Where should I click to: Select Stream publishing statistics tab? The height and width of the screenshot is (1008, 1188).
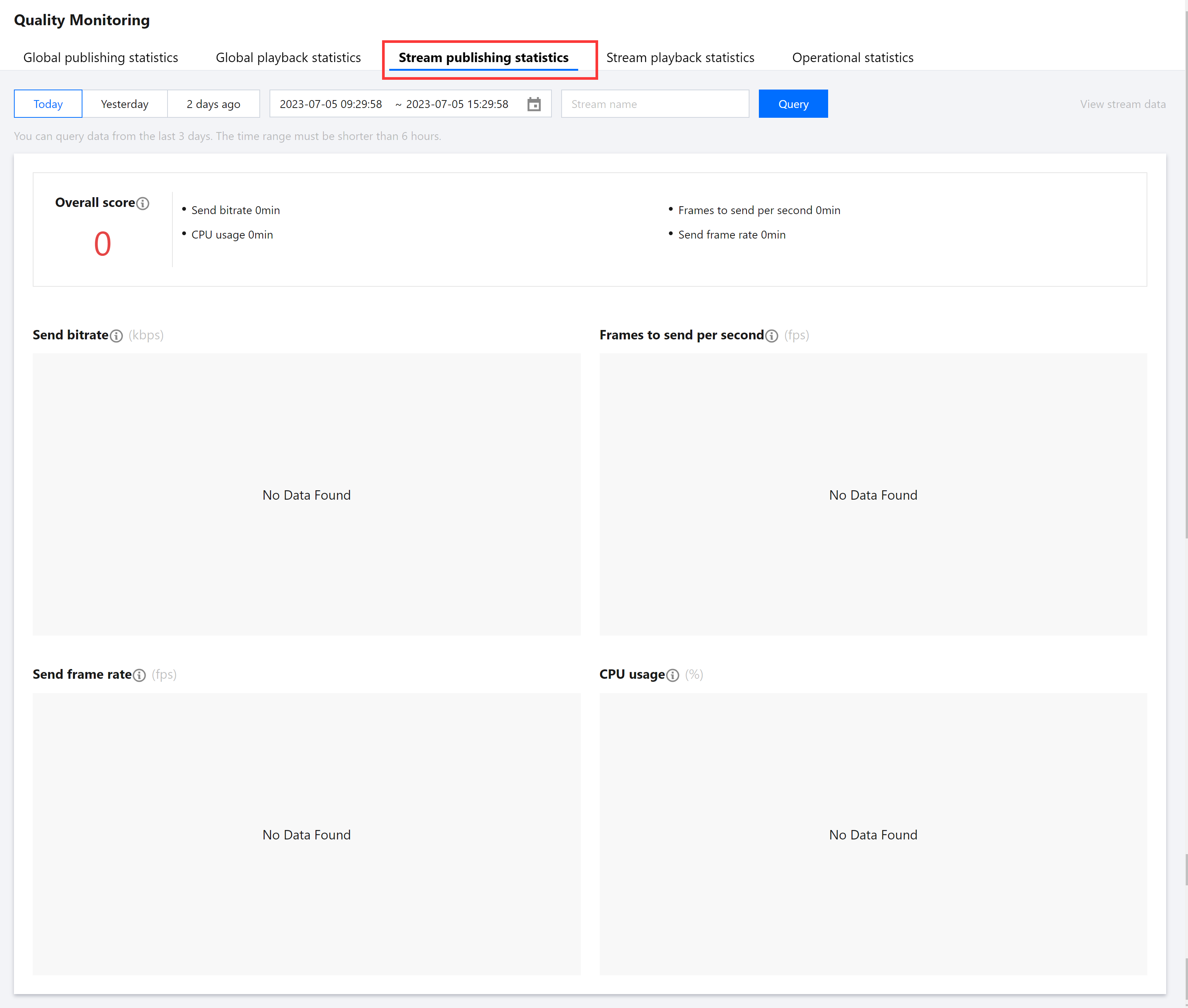tap(483, 58)
